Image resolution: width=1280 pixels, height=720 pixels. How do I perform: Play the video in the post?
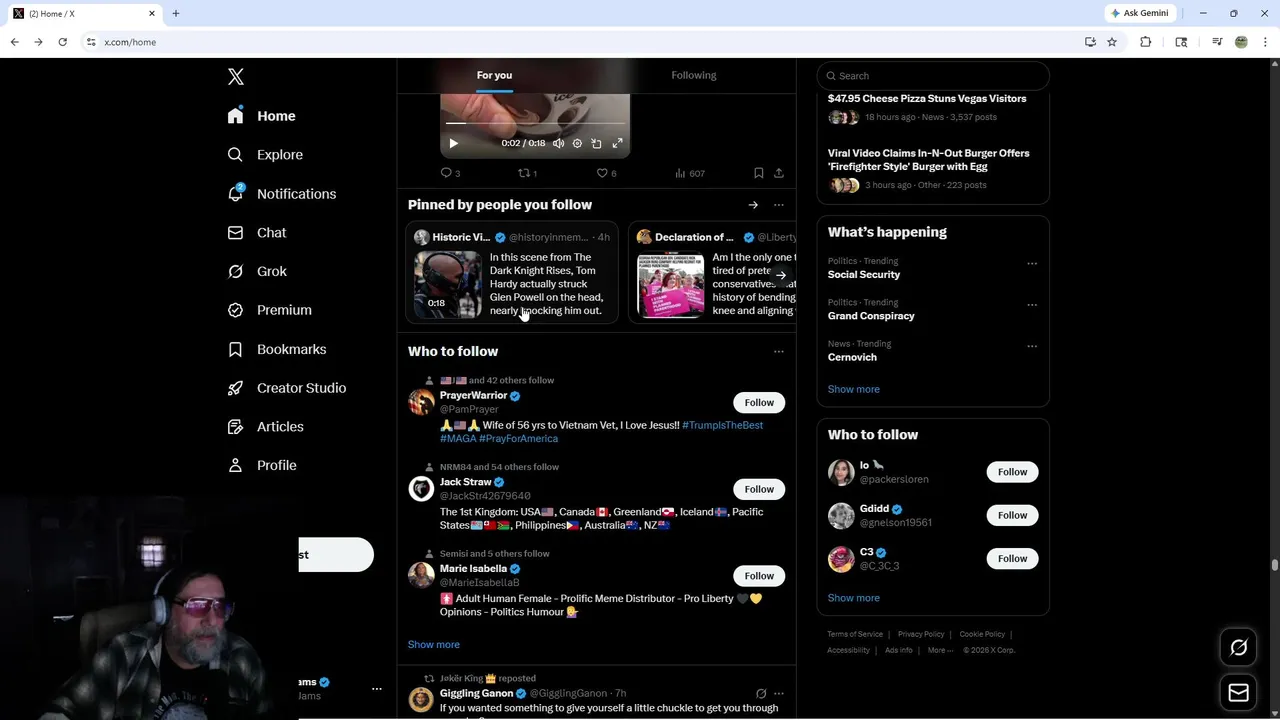tap(453, 143)
